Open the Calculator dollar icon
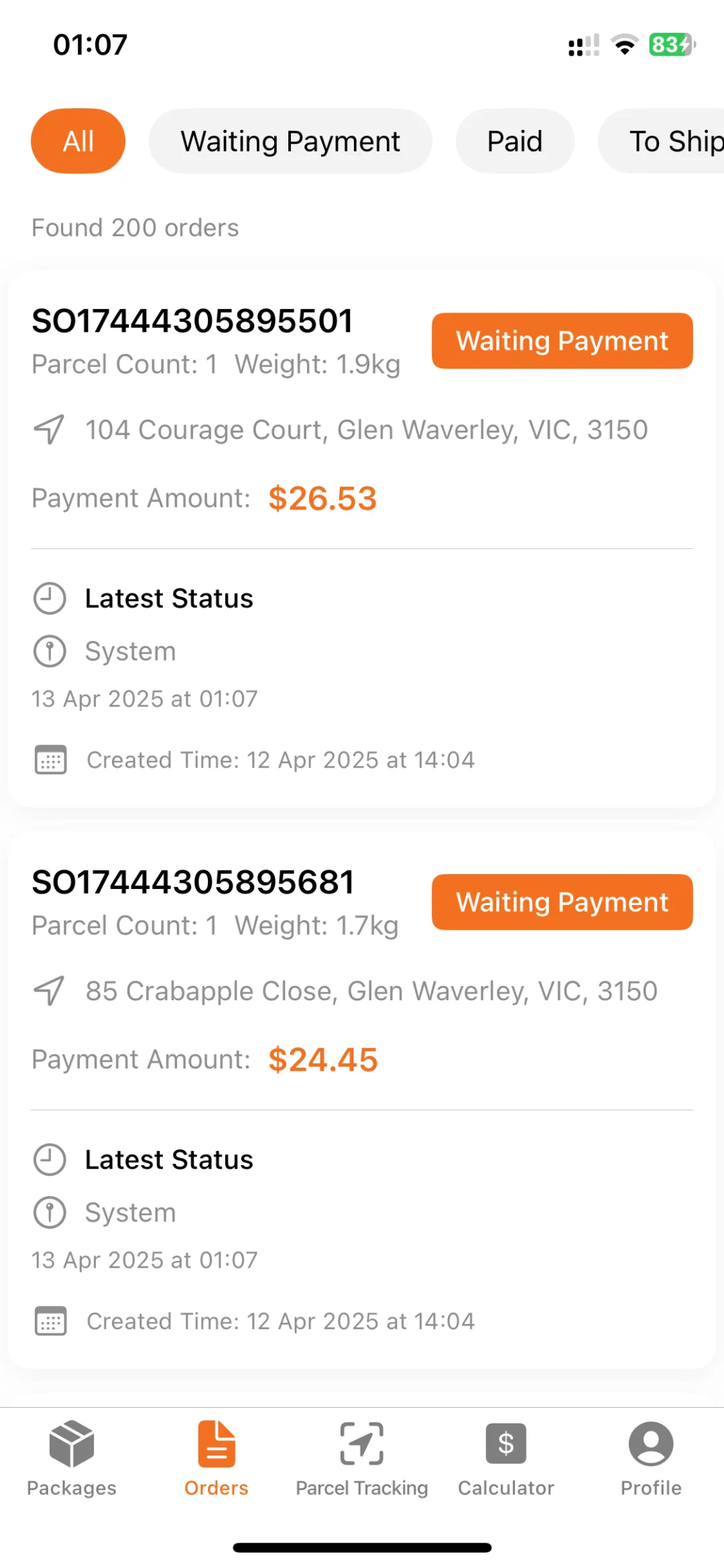This screenshot has width=724, height=1568. tap(506, 1443)
